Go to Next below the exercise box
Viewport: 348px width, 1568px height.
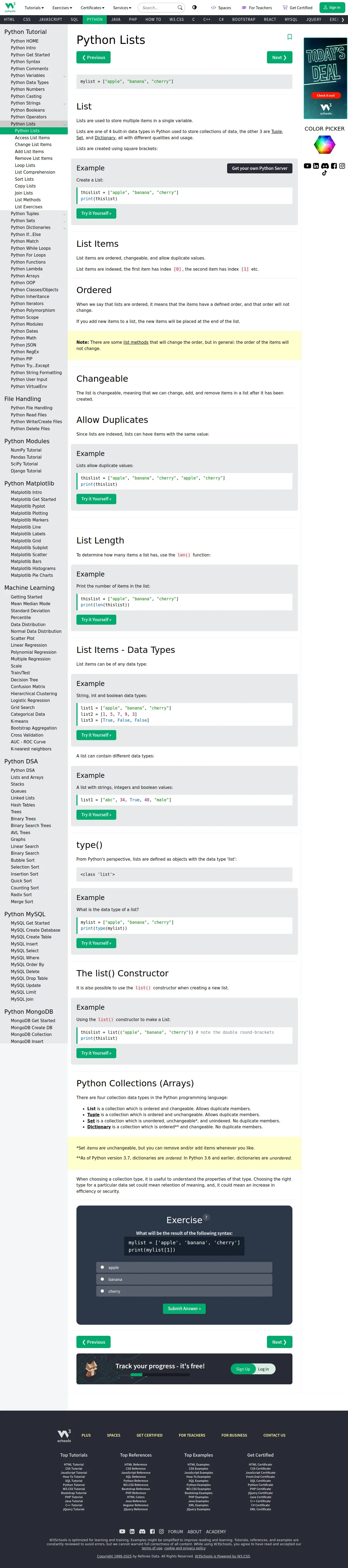pos(280,1342)
